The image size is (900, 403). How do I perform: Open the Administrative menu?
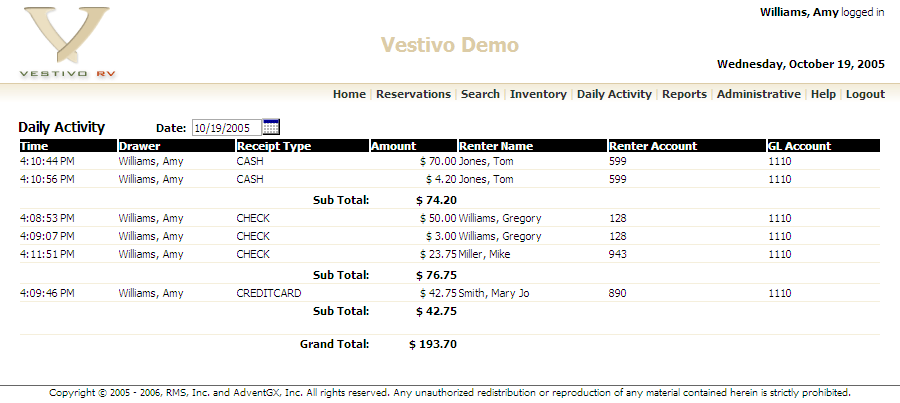[759, 94]
